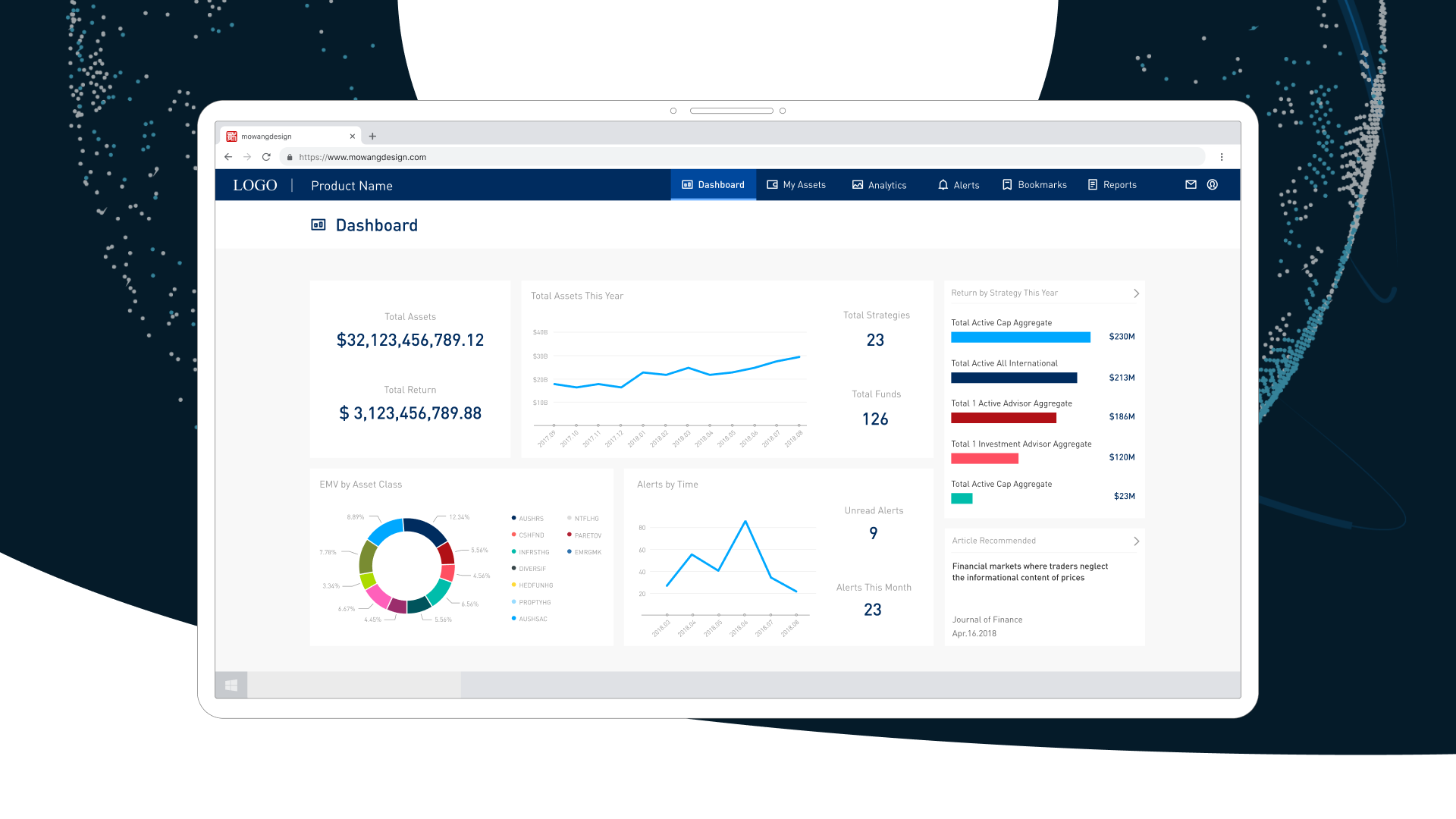Click the mail envelope icon in navbar
Image resolution: width=1456 pixels, height=819 pixels.
tap(1191, 185)
